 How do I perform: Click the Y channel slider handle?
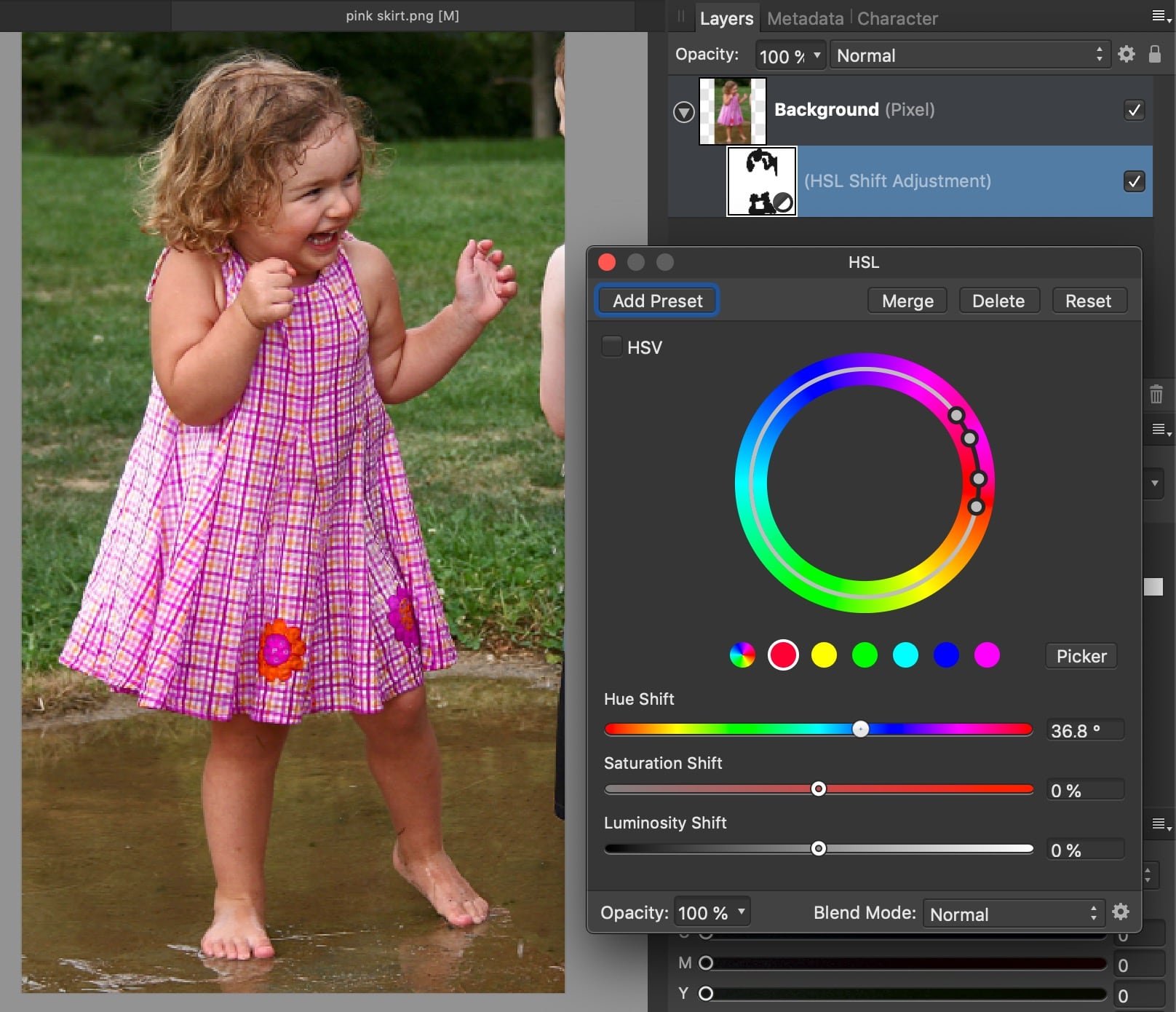(705, 993)
